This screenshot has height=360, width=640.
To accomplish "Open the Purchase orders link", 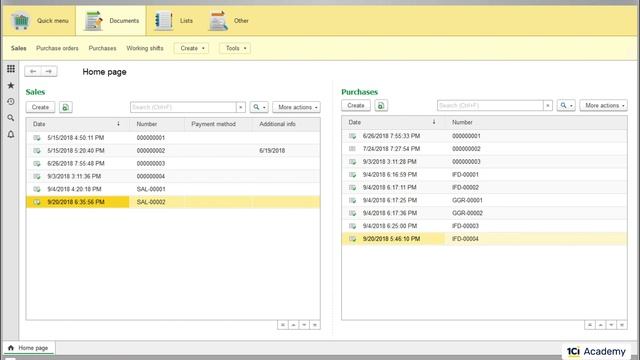I will coord(57,48).
